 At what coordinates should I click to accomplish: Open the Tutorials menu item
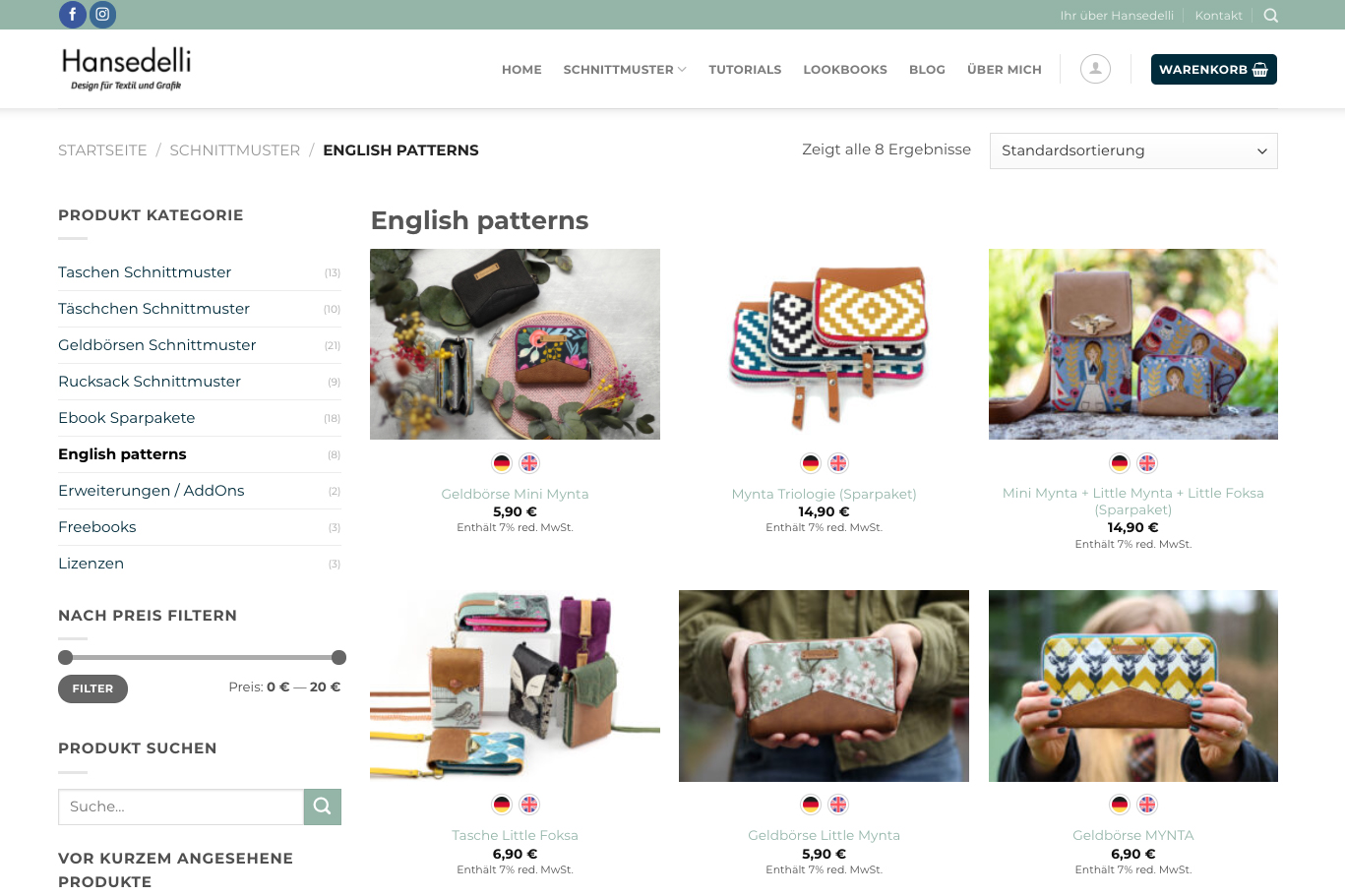pos(745,70)
